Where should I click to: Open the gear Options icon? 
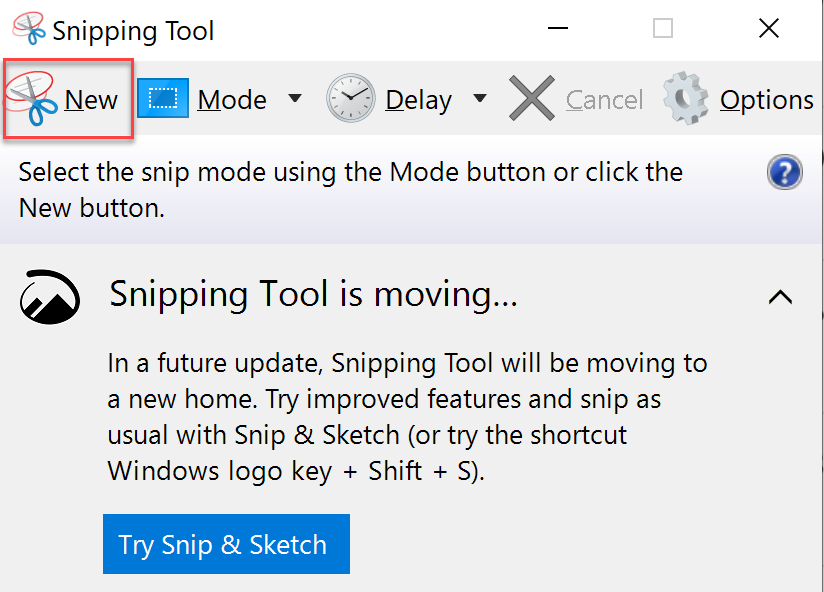point(685,98)
